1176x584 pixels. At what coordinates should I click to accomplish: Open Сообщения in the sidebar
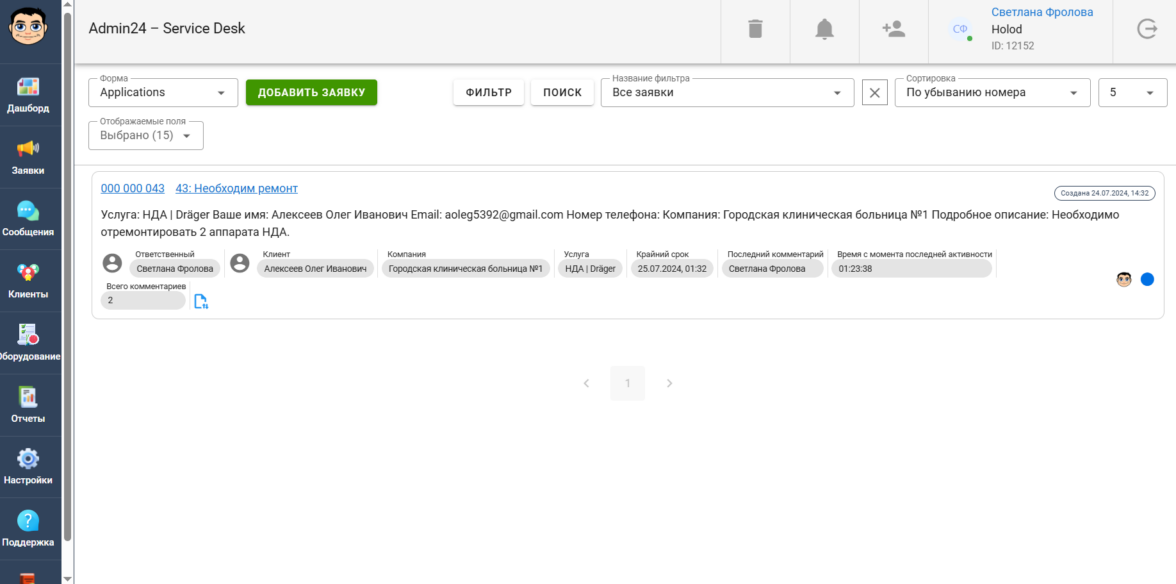click(28, 219)
